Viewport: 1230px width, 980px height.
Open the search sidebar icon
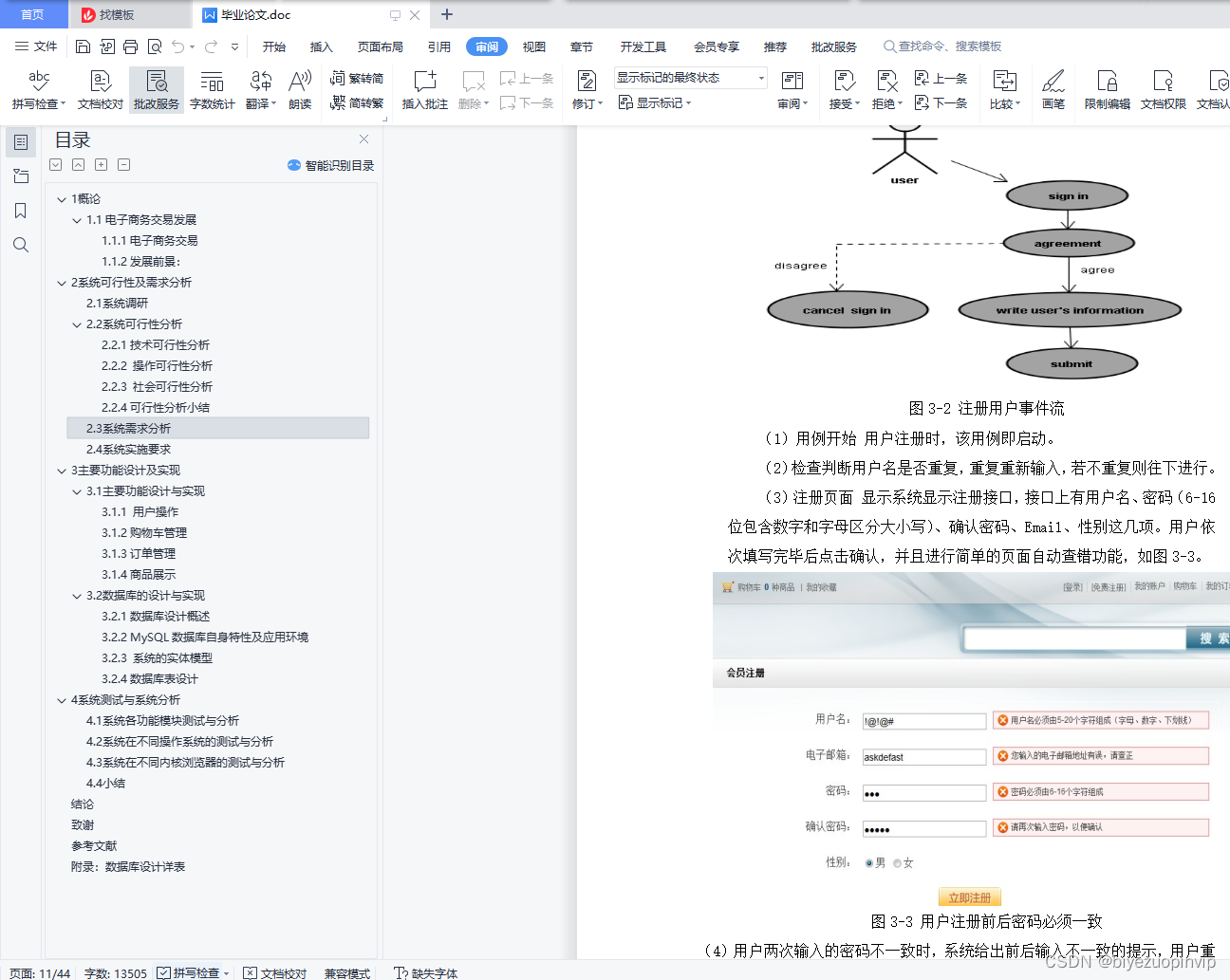tap(21, 245)
